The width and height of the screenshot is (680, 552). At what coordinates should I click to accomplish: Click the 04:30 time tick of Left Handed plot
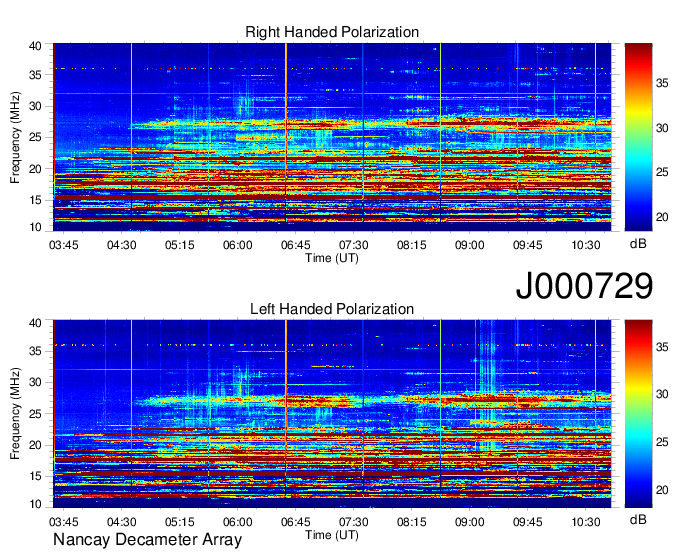click(x=121, y=522)
